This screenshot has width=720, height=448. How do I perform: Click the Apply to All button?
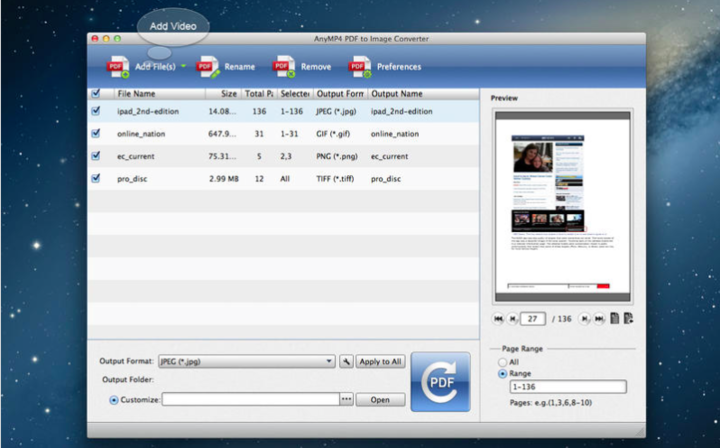pos(380,362)
